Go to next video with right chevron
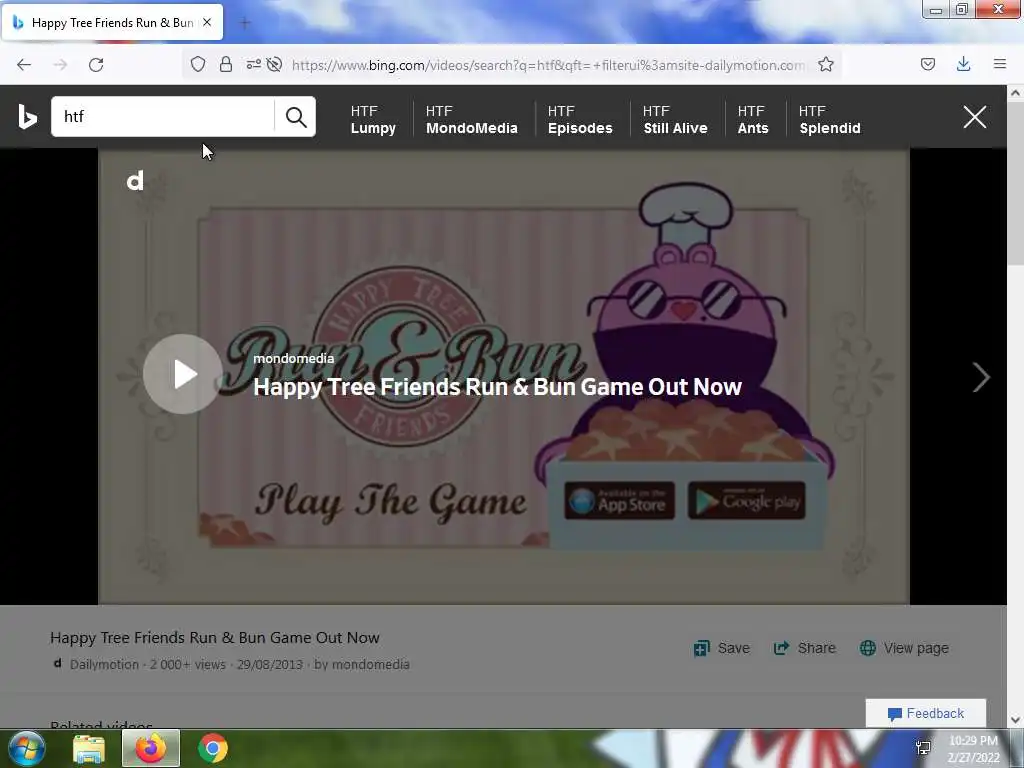 click(x=980, y=377)
